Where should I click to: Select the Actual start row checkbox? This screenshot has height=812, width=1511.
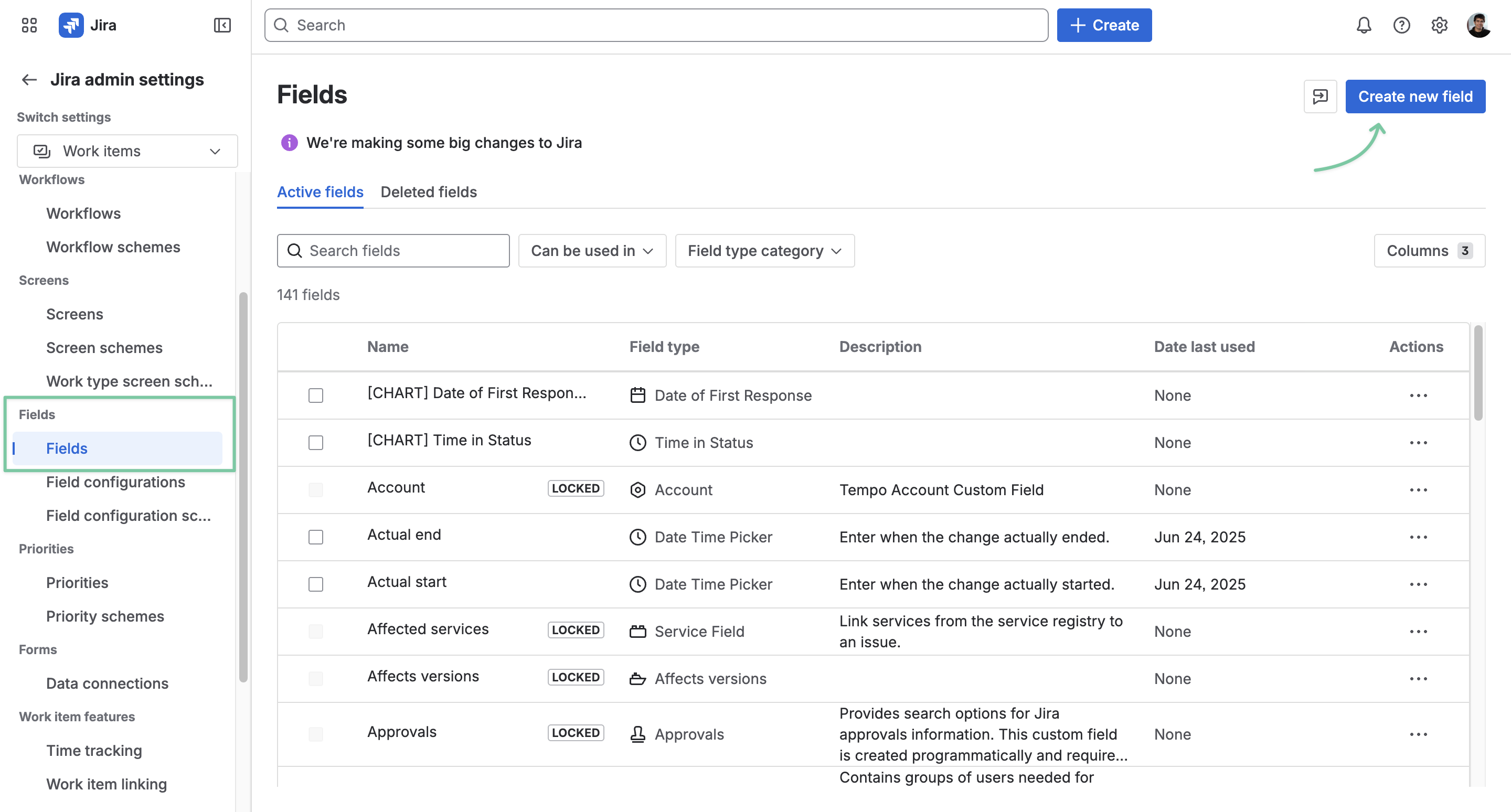click(315, 584)
